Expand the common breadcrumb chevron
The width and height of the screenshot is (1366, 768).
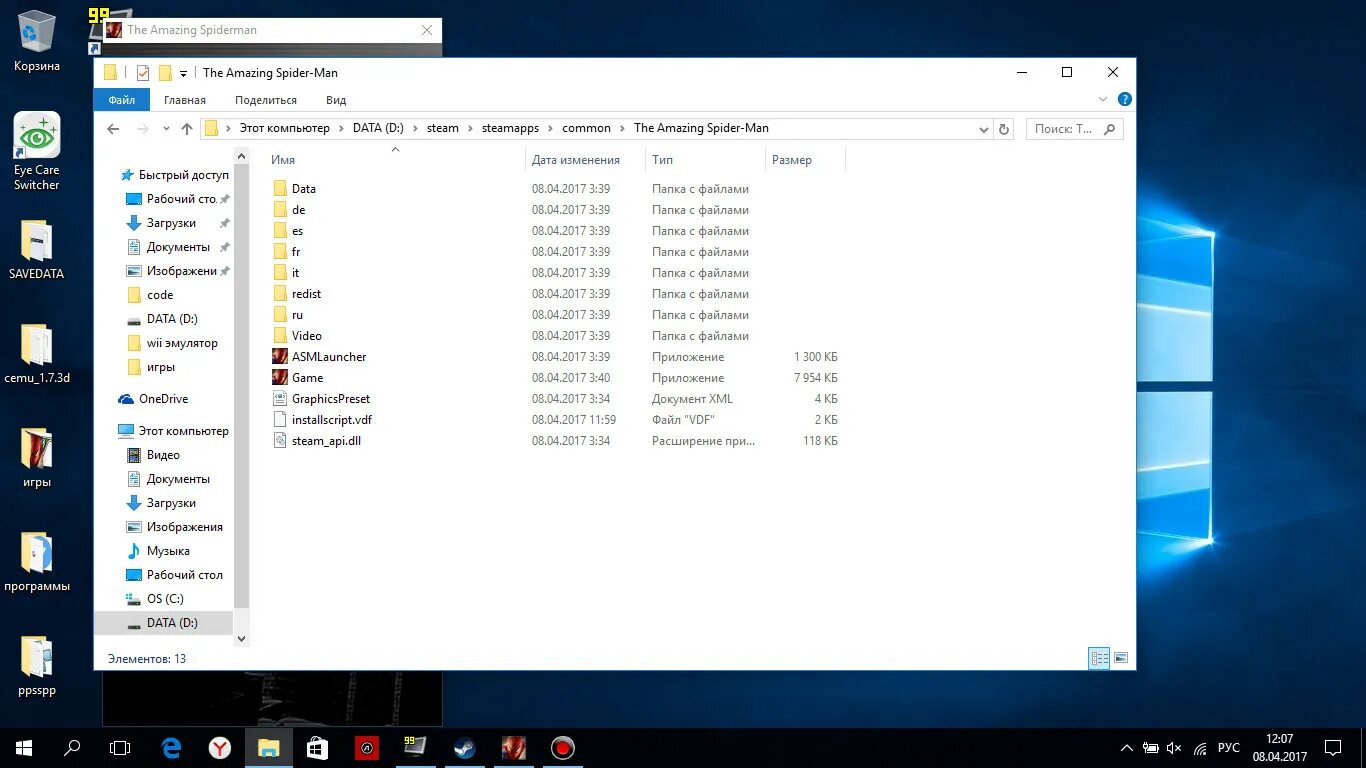pyautogui.click(x=622, y=128)
